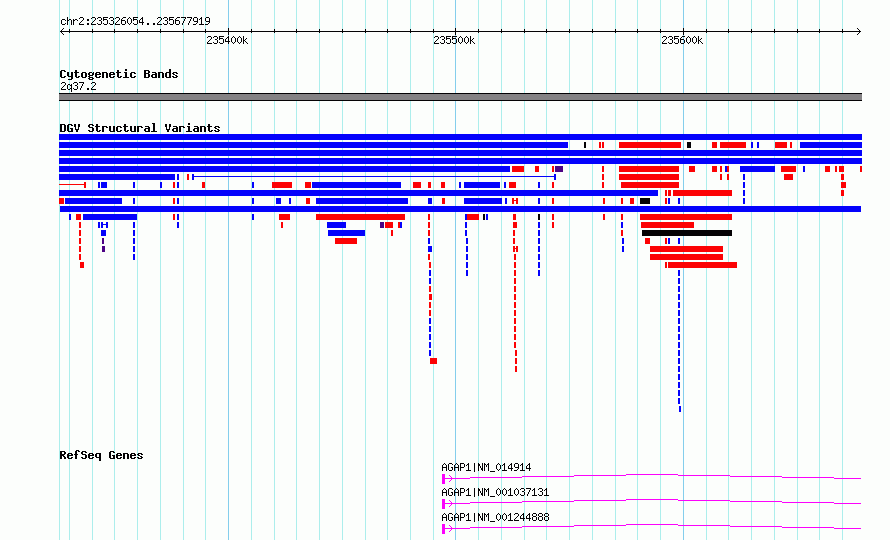Select the AGAP1|NM_001244888 transcript label

(496, 517)
